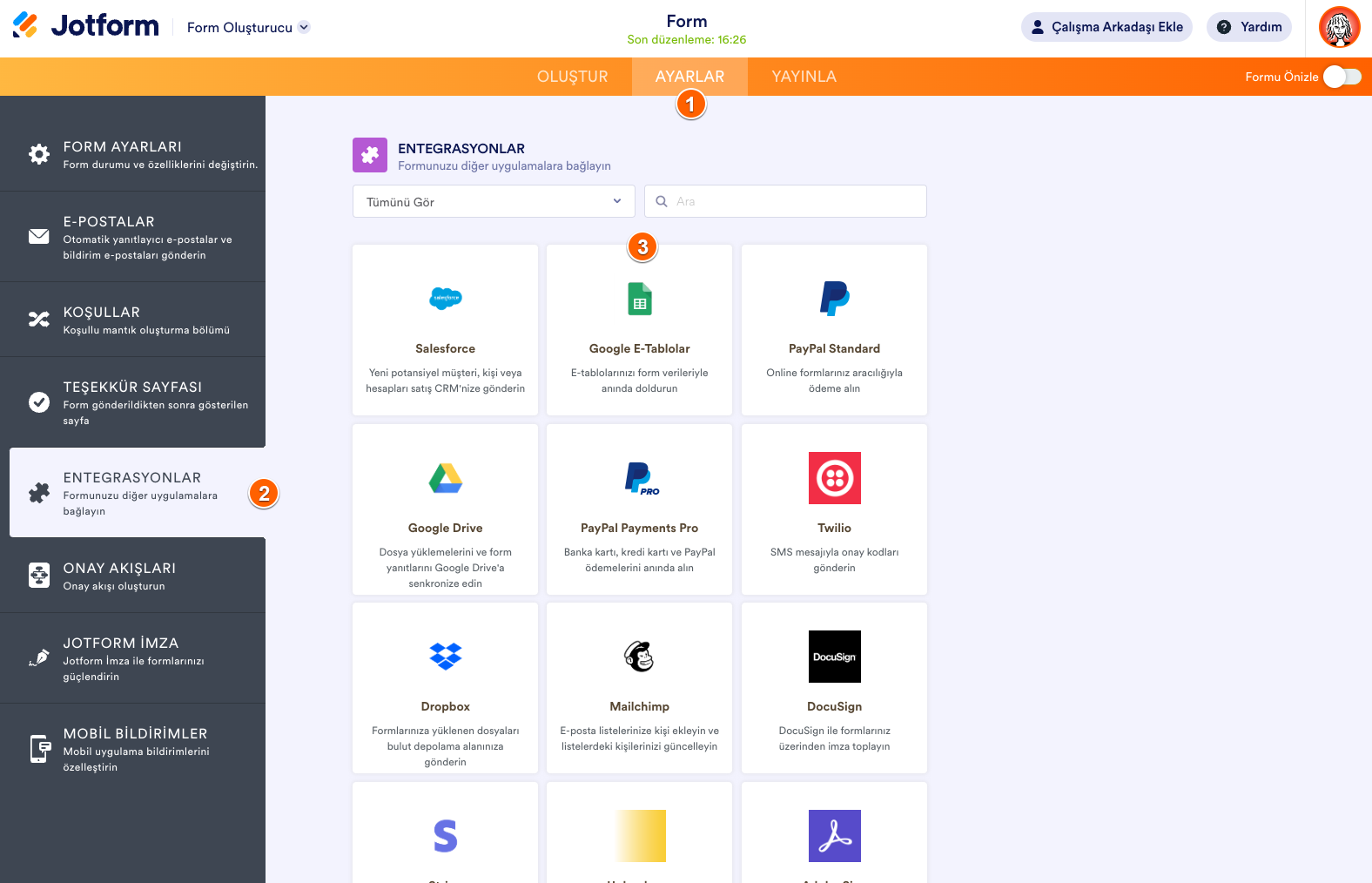Viewport: 1372px width, 883px height.
Task: Open Jotform İmza section
Action: point(132,658)
